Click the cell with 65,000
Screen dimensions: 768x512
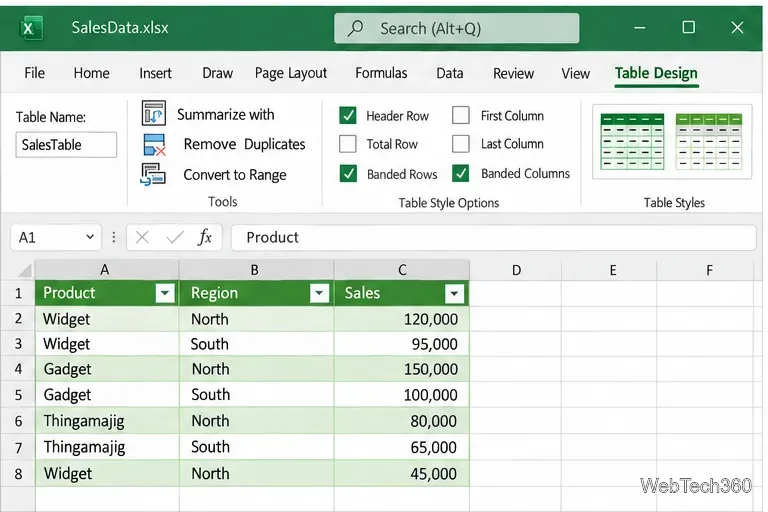[402, 447]
